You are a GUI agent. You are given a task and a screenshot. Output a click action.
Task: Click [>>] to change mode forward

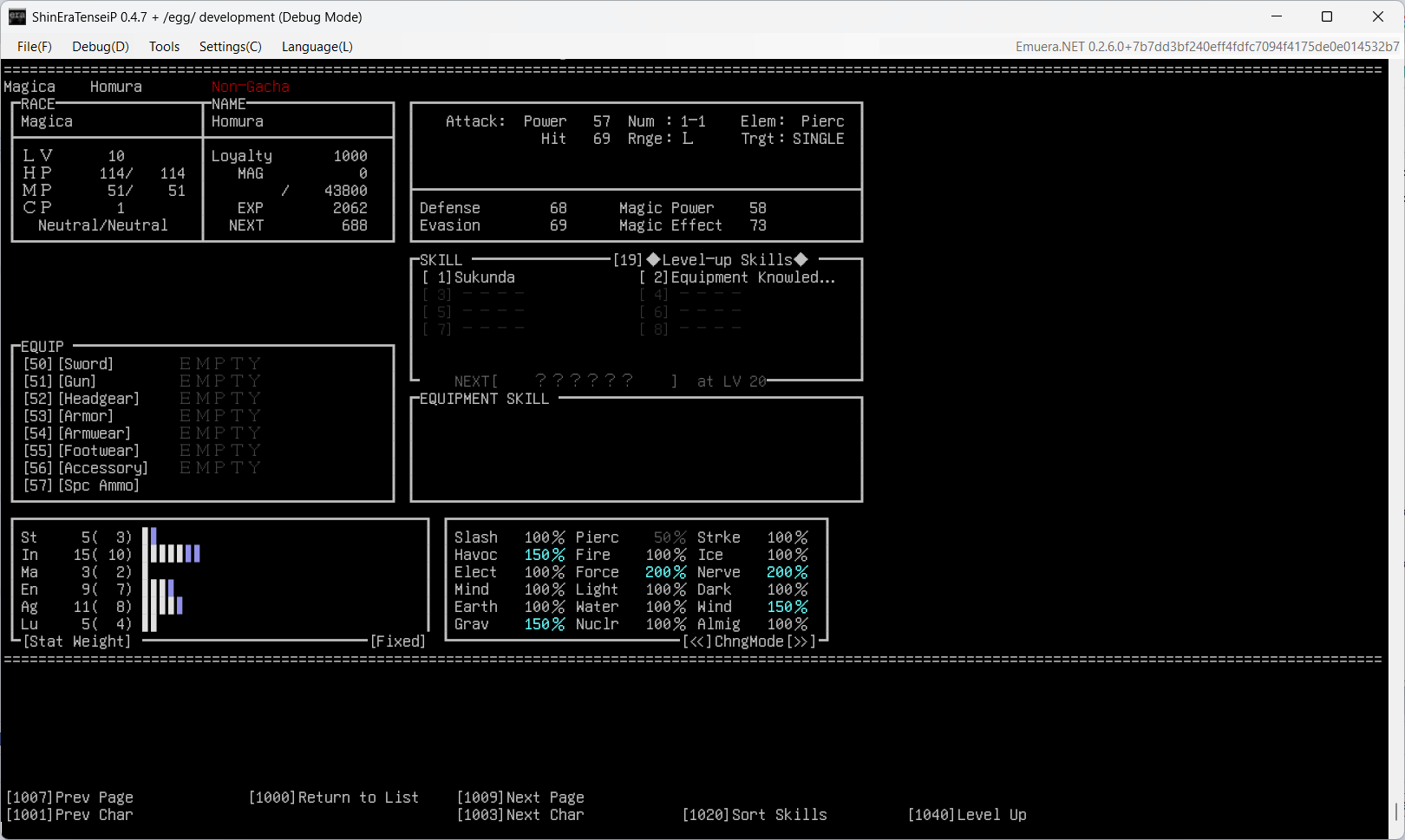coord(801,641)
